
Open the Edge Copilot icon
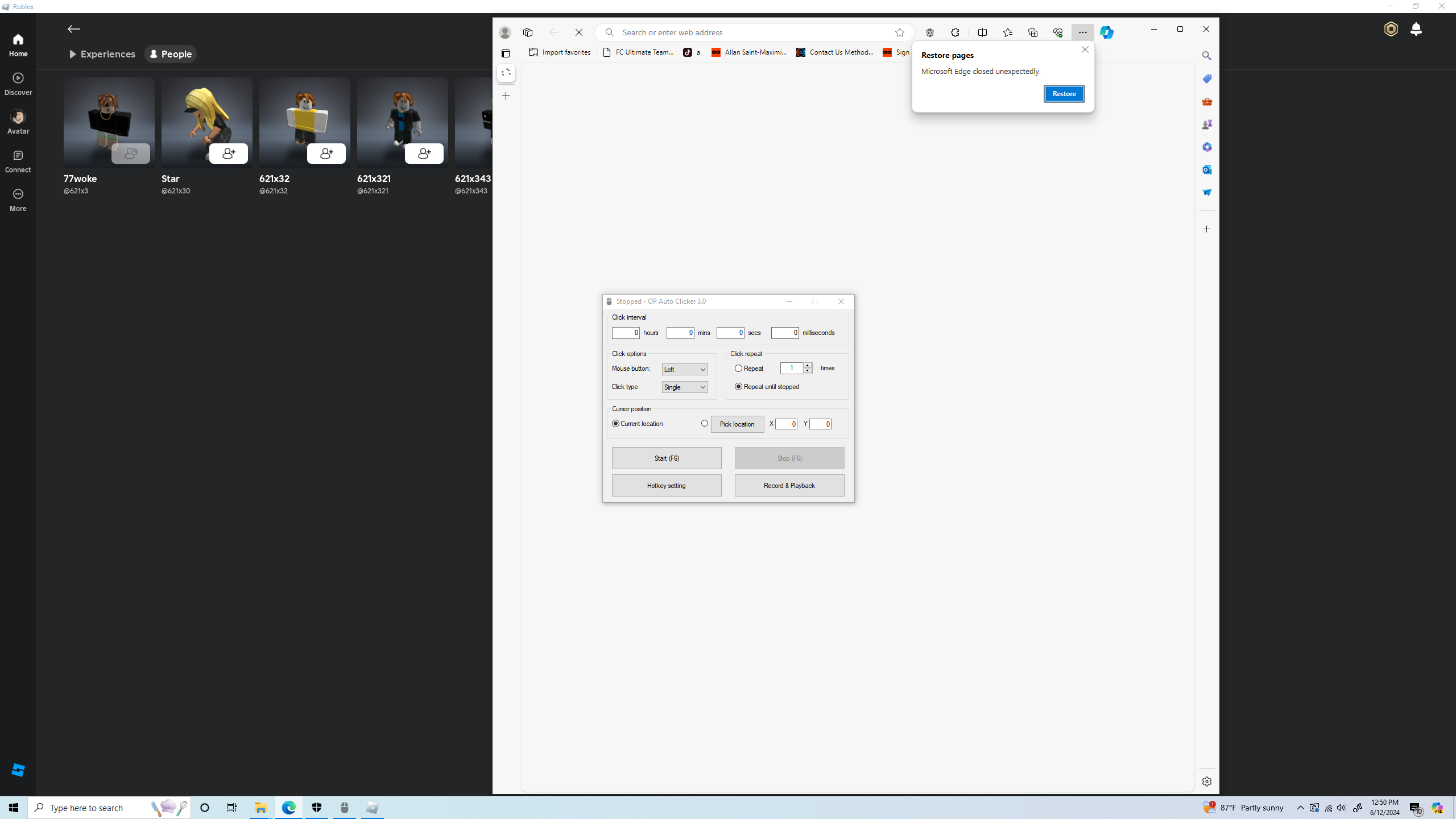click(x=1106, y=32)
